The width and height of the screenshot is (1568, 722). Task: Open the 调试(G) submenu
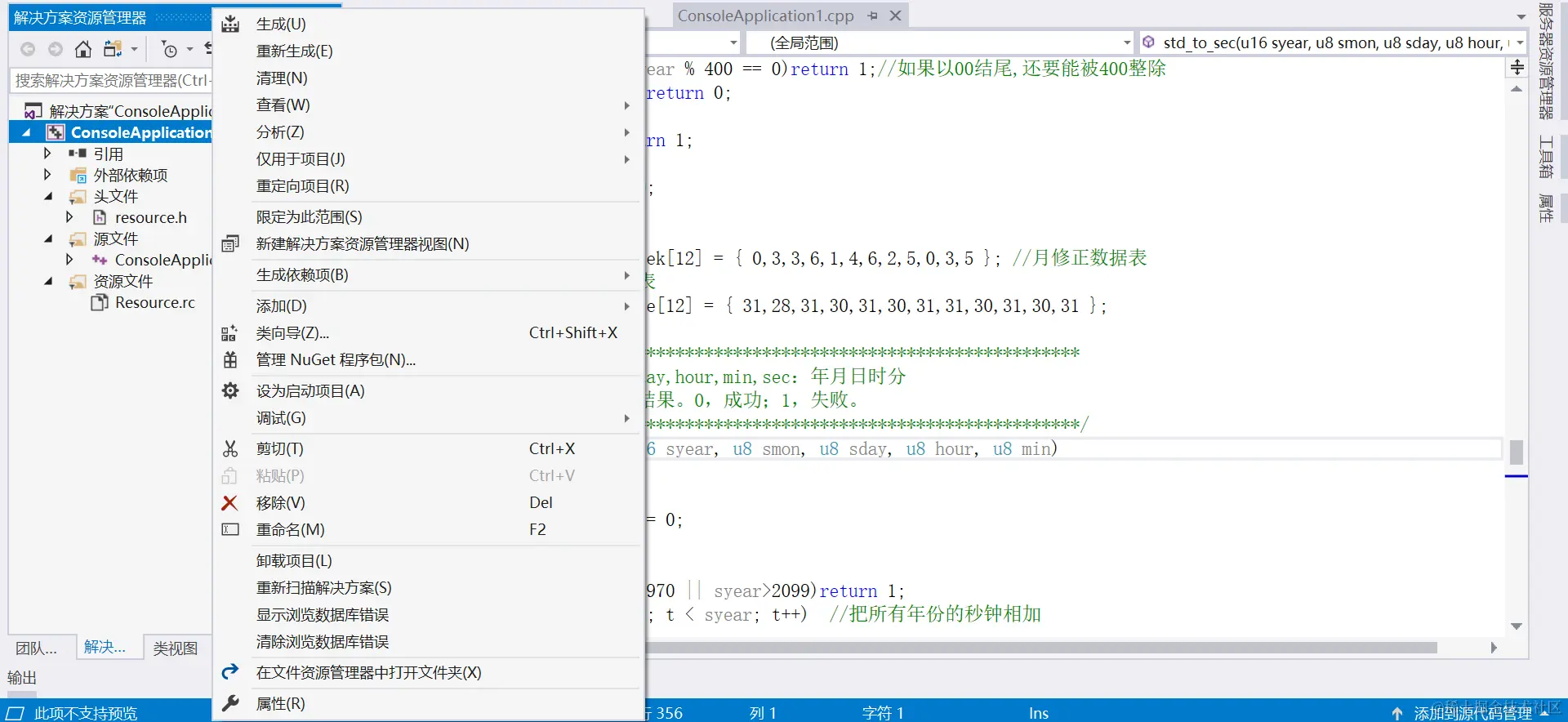click(x=430, y=418)
